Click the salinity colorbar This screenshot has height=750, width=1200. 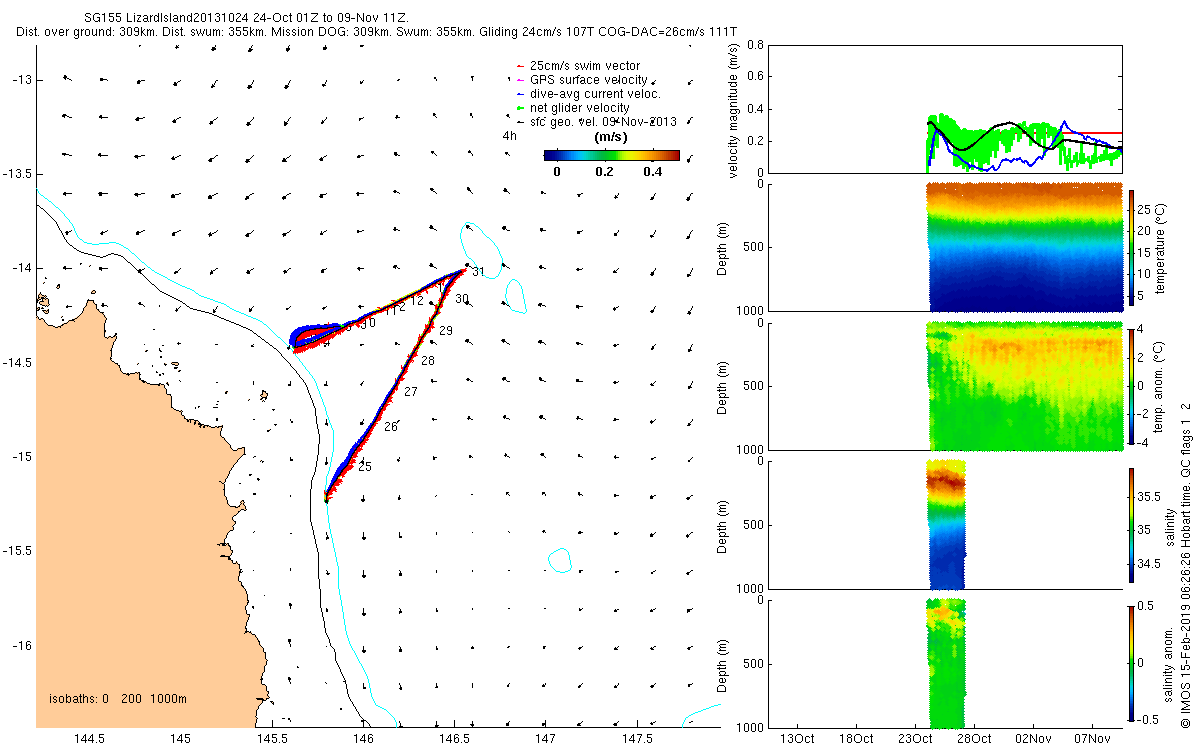click(x=1131, y=523)
